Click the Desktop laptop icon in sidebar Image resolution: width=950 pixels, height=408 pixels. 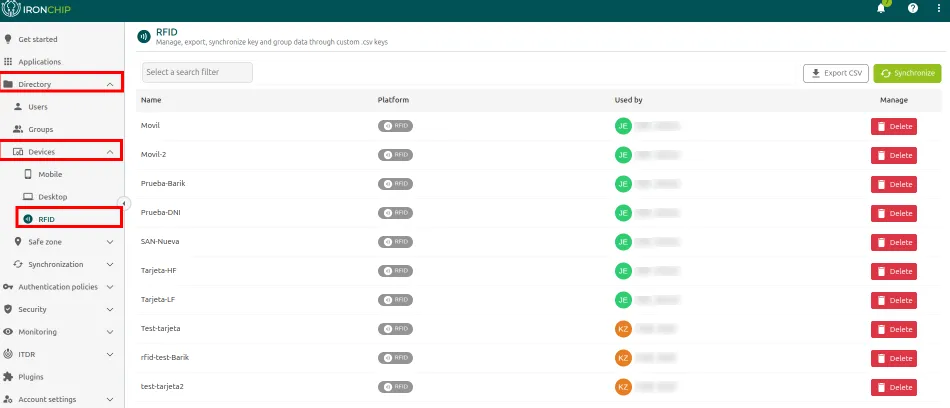click(x=28, y=196)
